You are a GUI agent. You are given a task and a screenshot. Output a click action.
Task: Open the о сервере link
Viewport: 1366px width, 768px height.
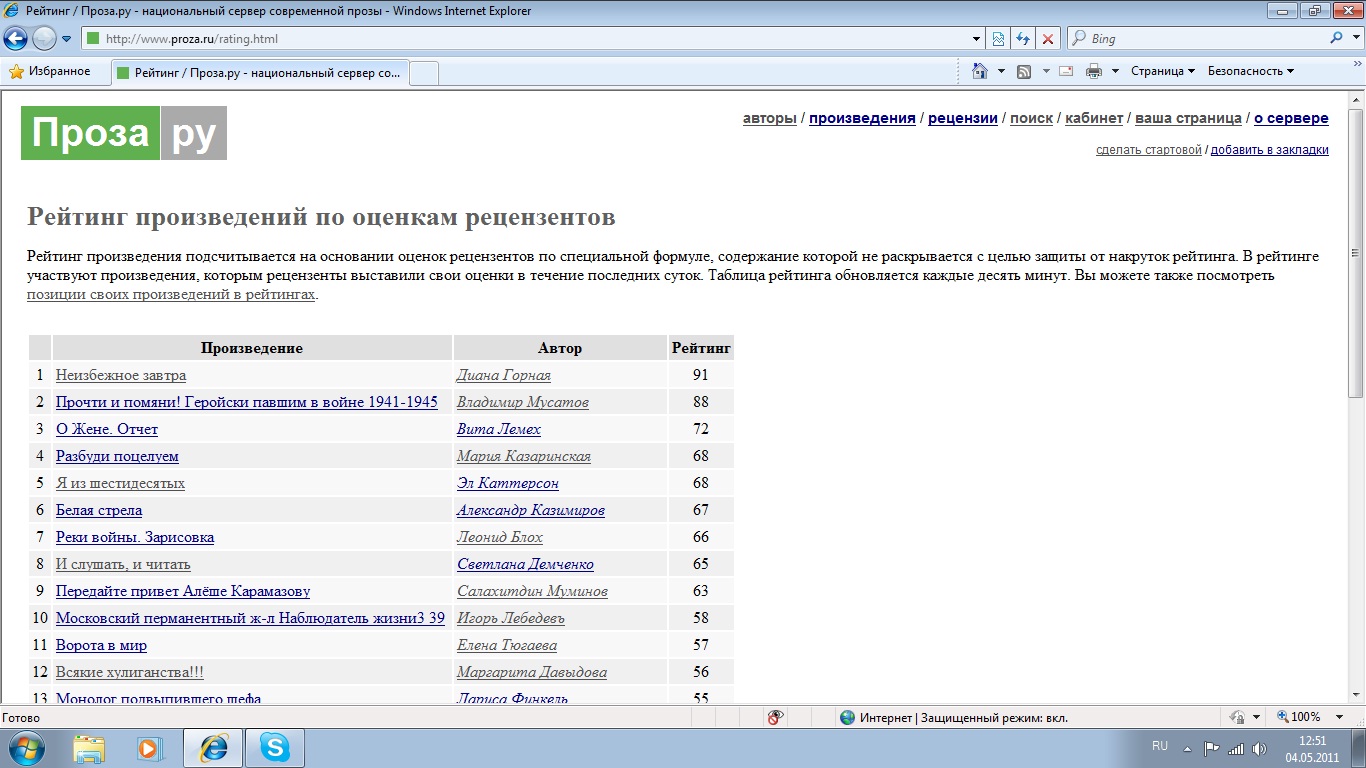click(x=1291, y=118)
